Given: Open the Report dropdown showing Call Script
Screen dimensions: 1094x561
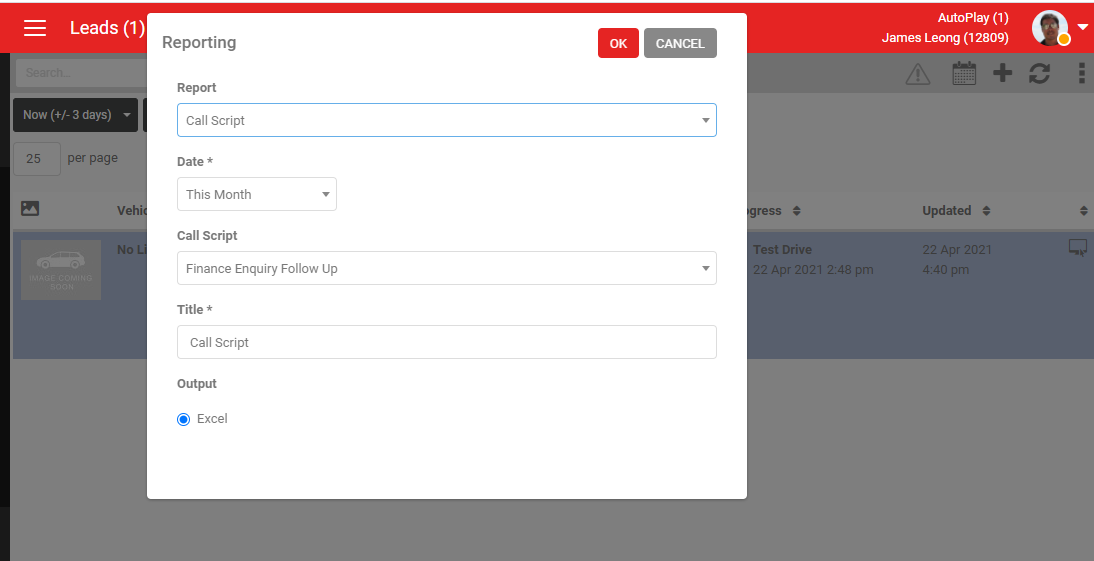Looking at the screenshot, I should coord(447,120).
